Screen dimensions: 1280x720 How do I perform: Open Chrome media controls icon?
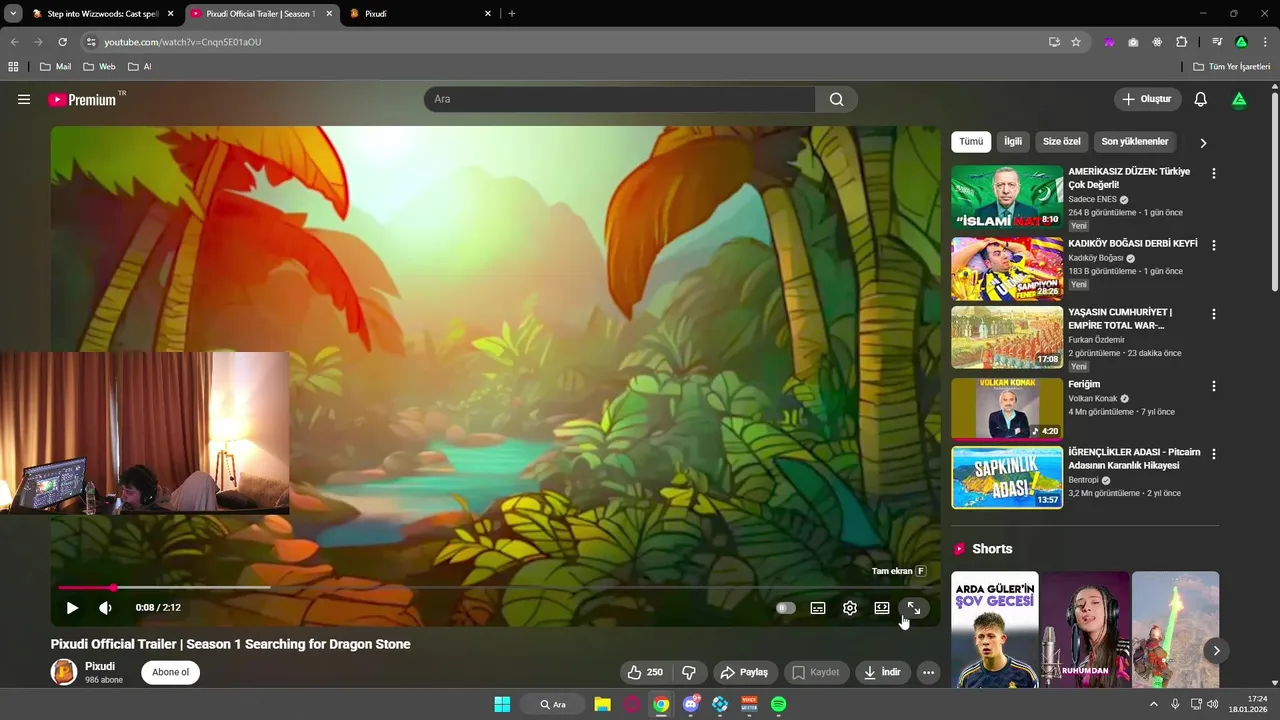[x=1217, y=42]
